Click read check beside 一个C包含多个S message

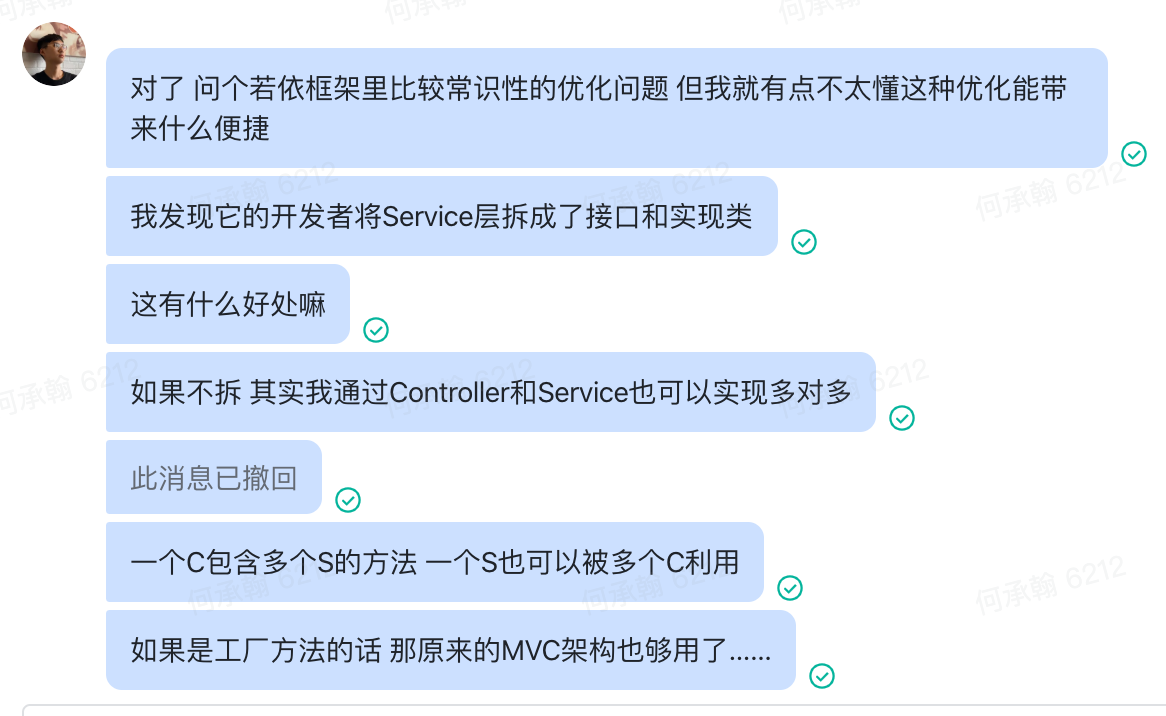pos(790,588)
